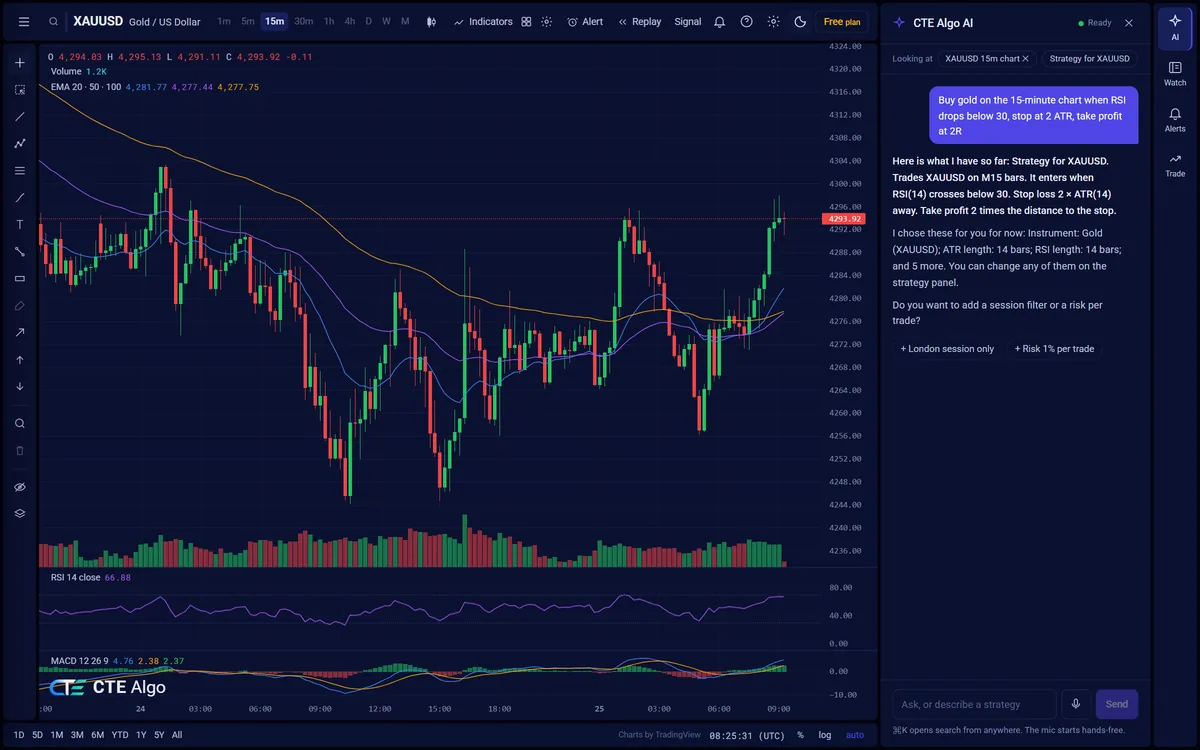Remove the XAUUSD 15m chart context chip
Viewport: 1200px width, 750px height.
[x=1025, y=59]
